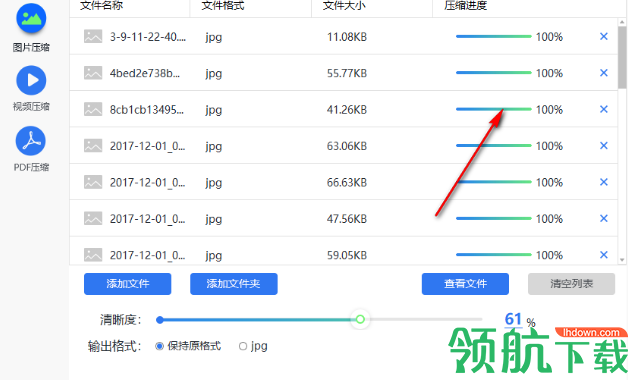Screen dimensions: 628x380
Task: Open the 图片压缩 image compression icon
Action: pyautogui.click(x=31, y=18)
